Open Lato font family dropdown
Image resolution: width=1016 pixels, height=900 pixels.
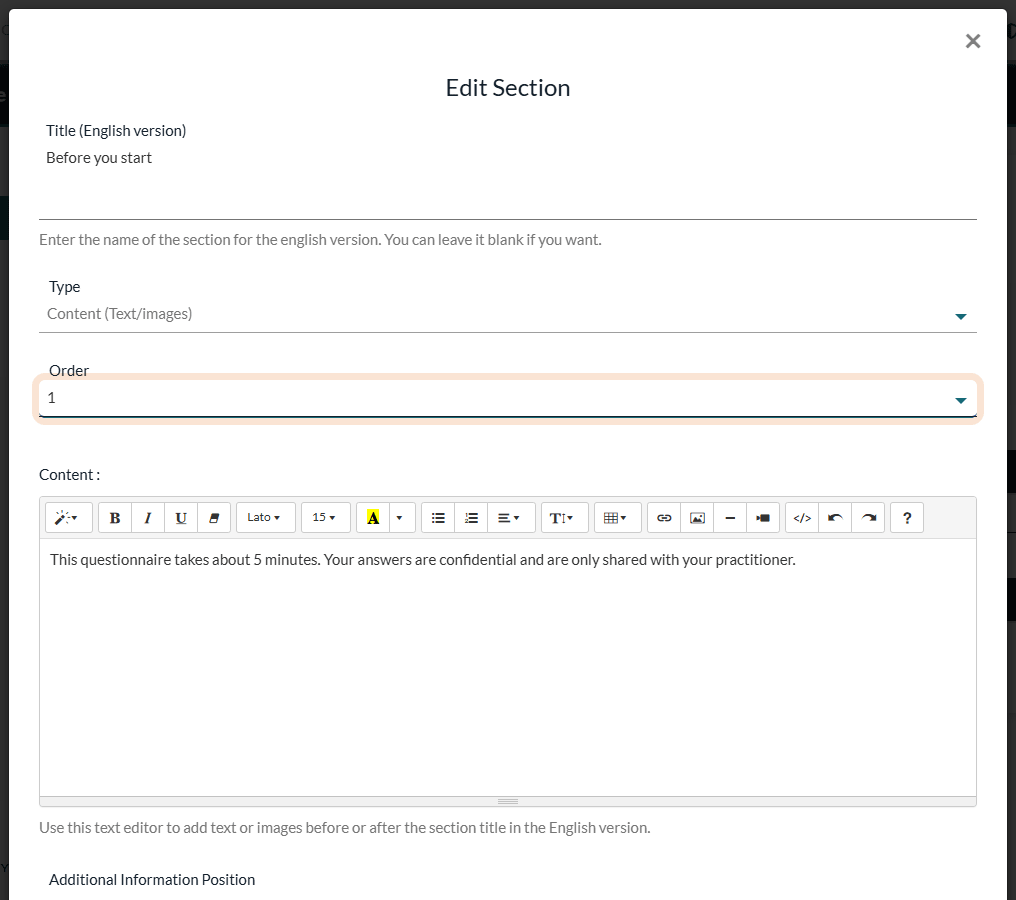point(266,518)
